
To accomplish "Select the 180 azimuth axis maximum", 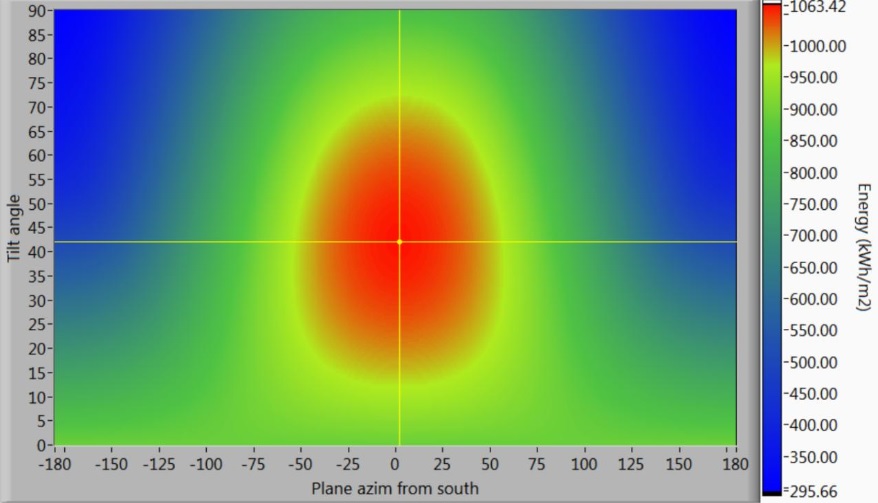I will [x=735, y=464].
